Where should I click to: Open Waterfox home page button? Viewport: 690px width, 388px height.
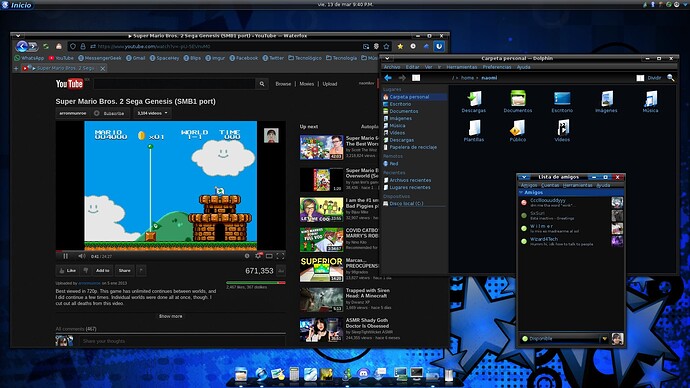coord(58,46)
